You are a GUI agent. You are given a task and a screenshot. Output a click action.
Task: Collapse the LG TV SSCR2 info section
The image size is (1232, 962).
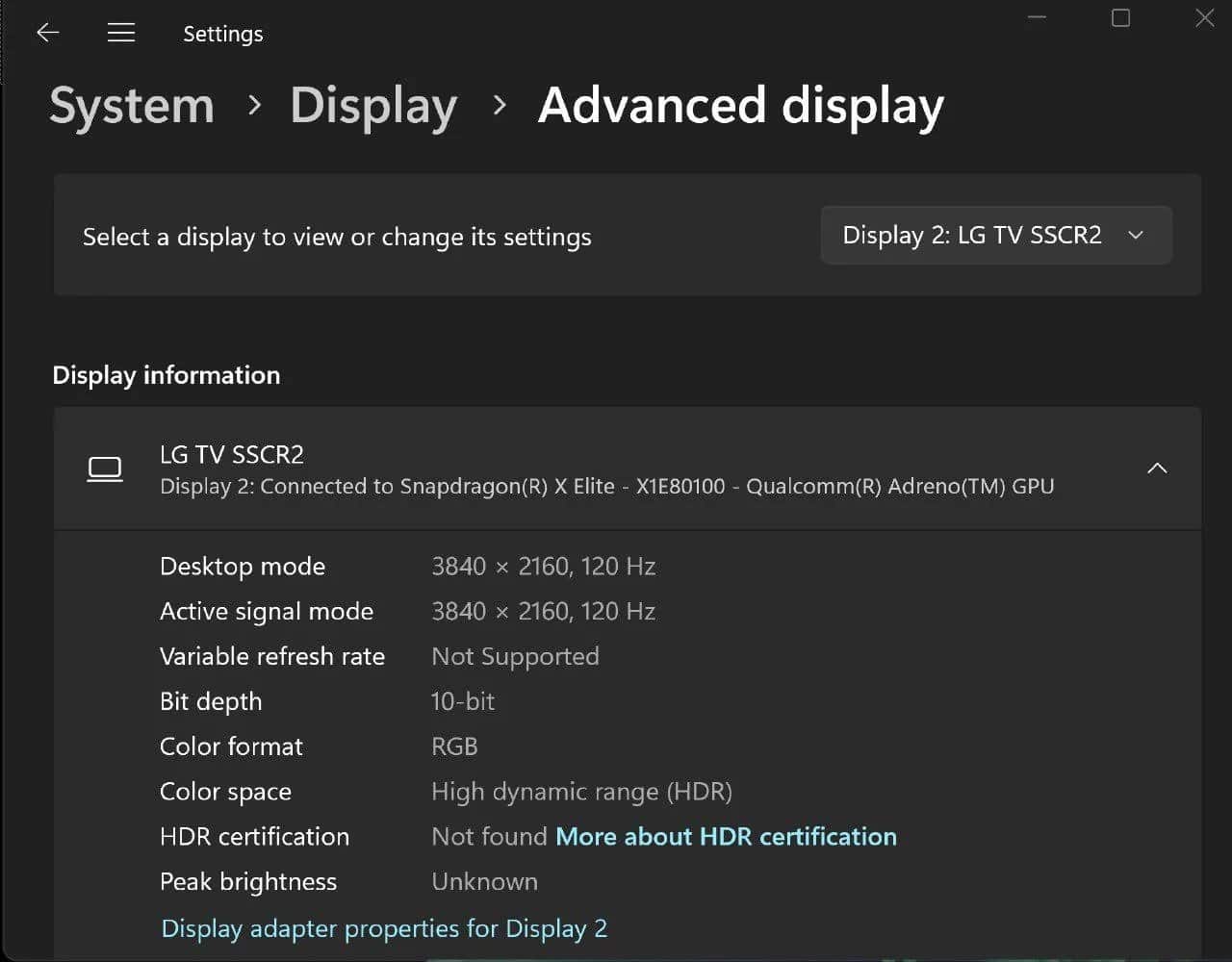click(1157, 468)
